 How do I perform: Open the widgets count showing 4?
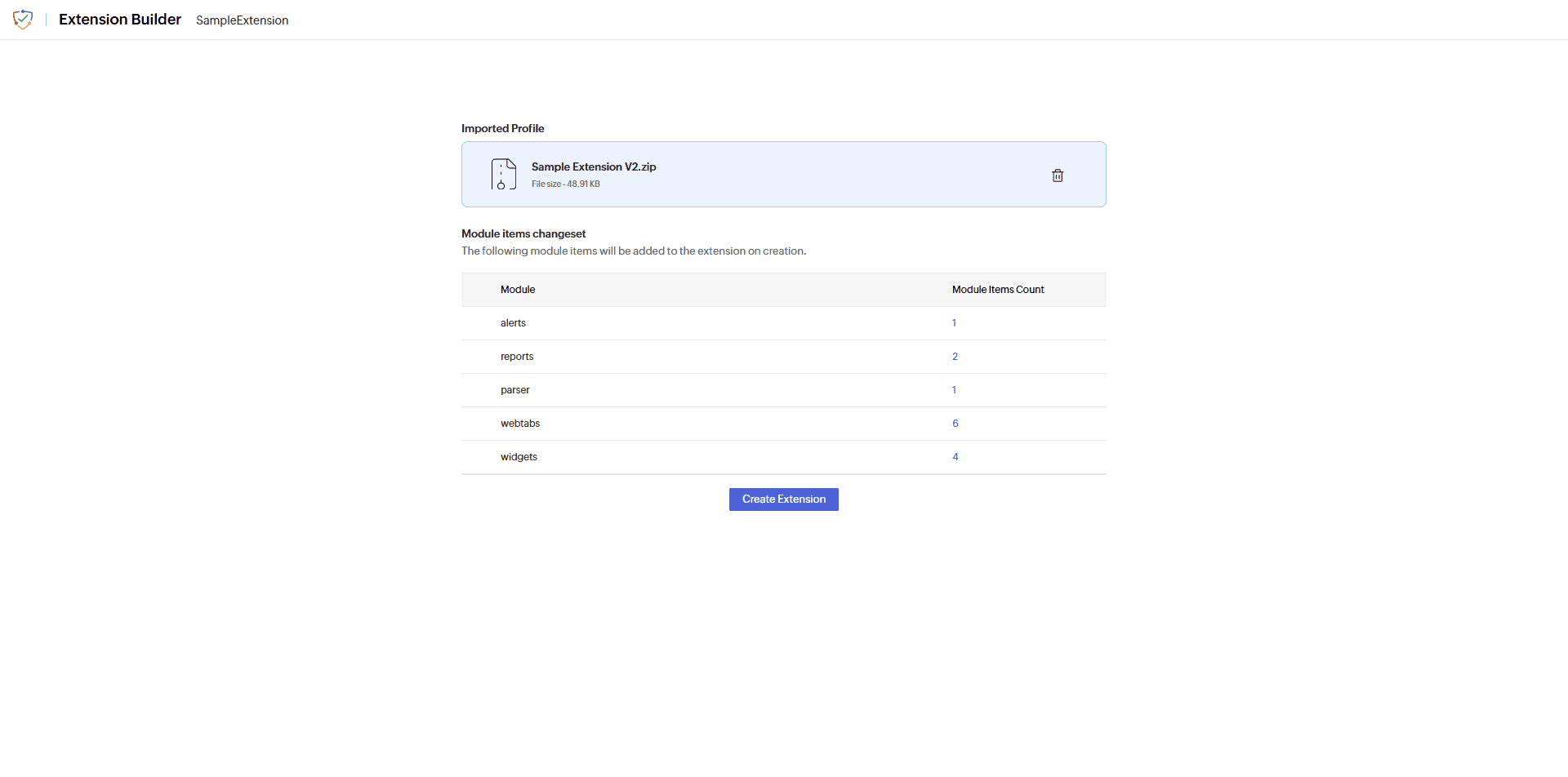pyautogui.click(x=955, y=456)
